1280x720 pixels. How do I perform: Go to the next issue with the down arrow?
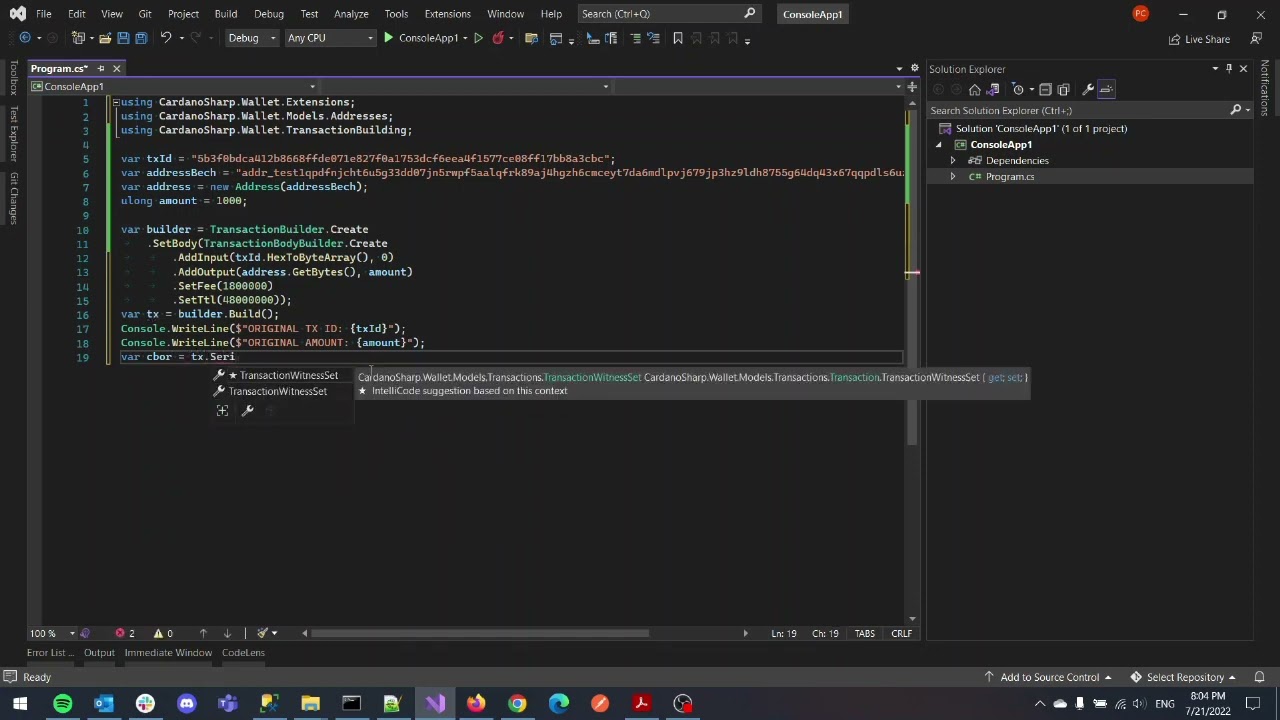tap(227, 633)
